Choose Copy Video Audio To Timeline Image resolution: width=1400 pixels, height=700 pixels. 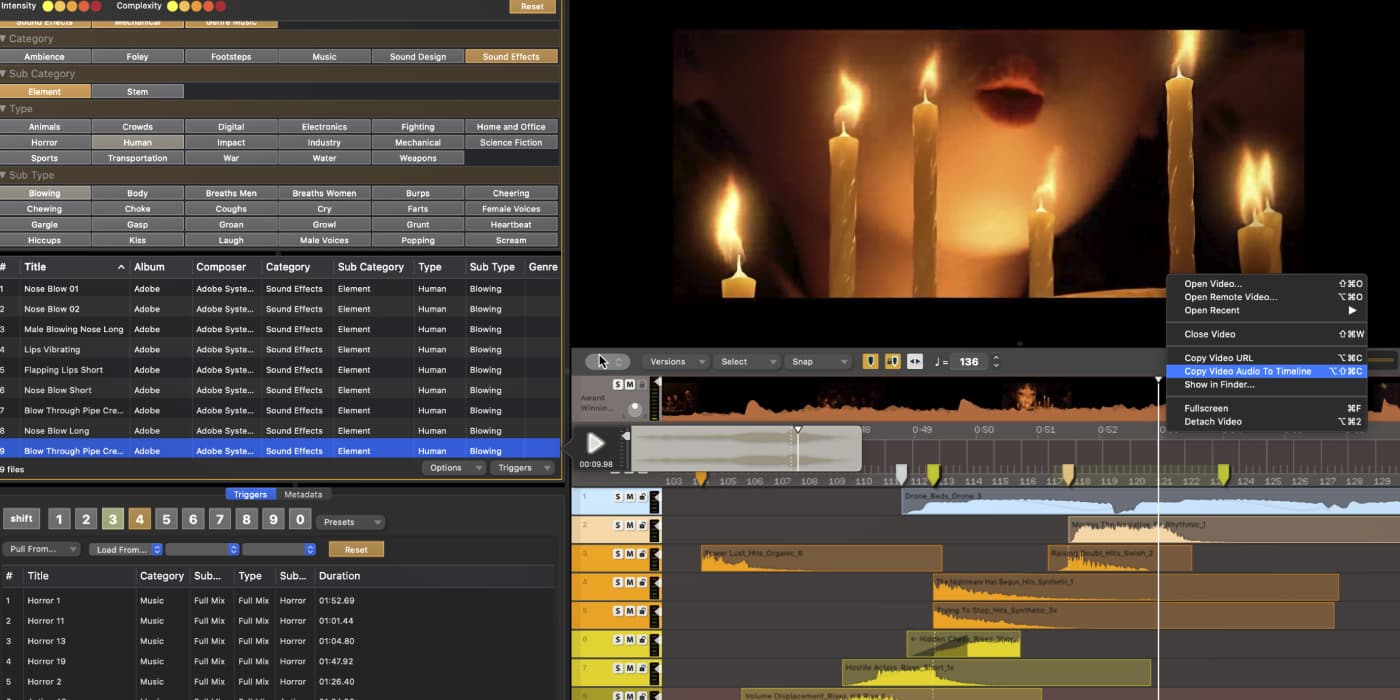[1247, 372]
